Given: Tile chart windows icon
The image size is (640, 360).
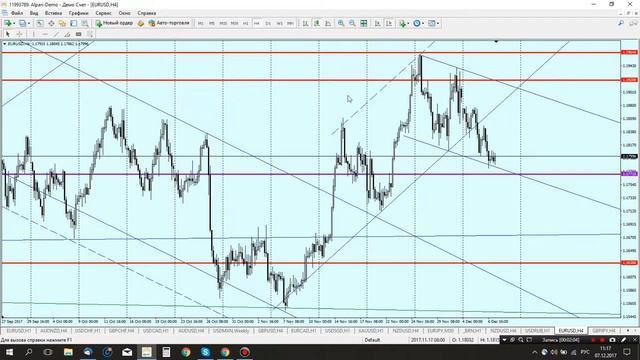Looking at the screenshot, I should [x=363, y=23].
